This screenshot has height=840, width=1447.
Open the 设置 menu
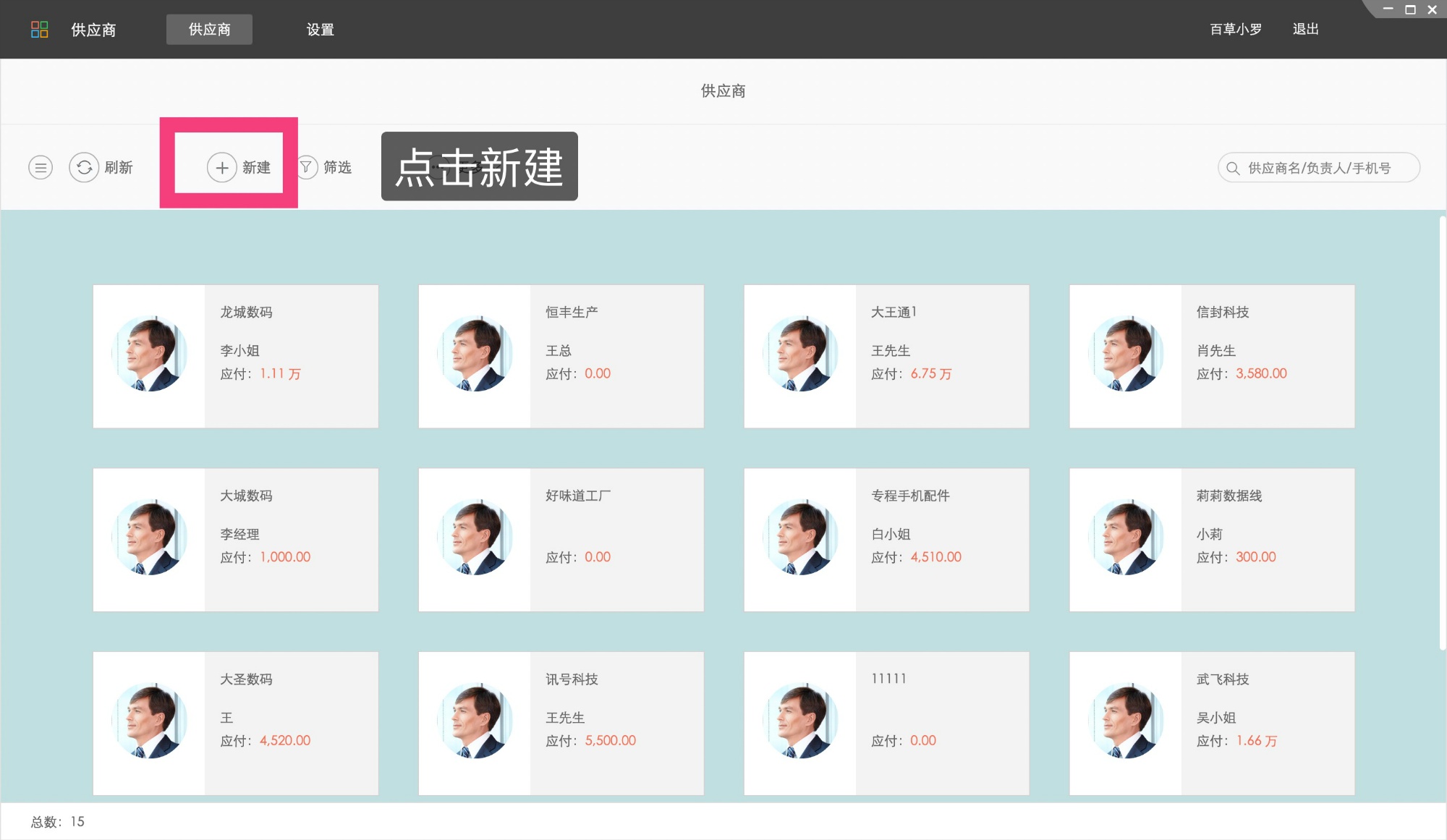point(321,30)
